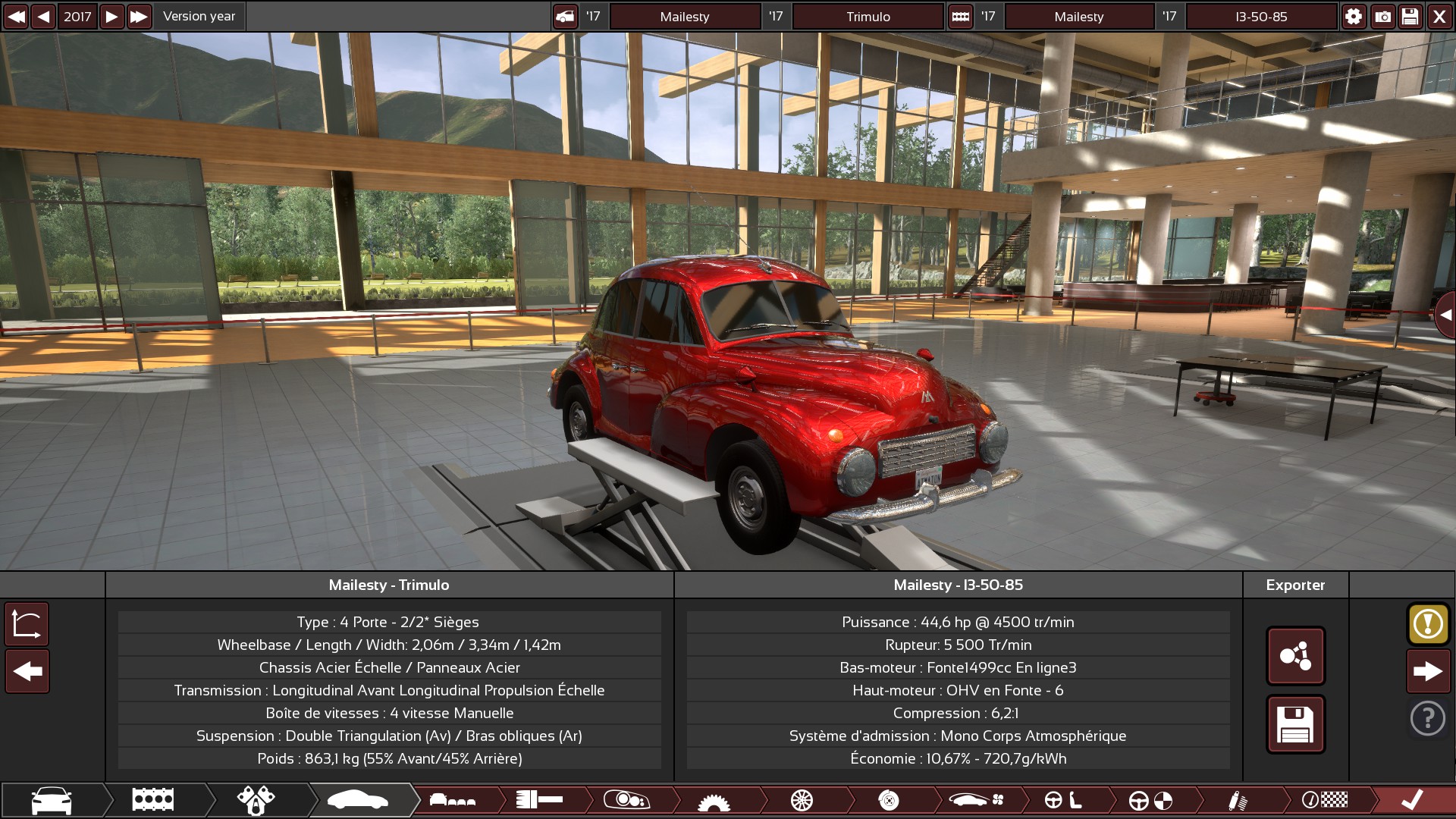The height and width of the screenshot is (819, 1456).
Task: Open the aerodynamics fan tab
Action: (977, 800)
